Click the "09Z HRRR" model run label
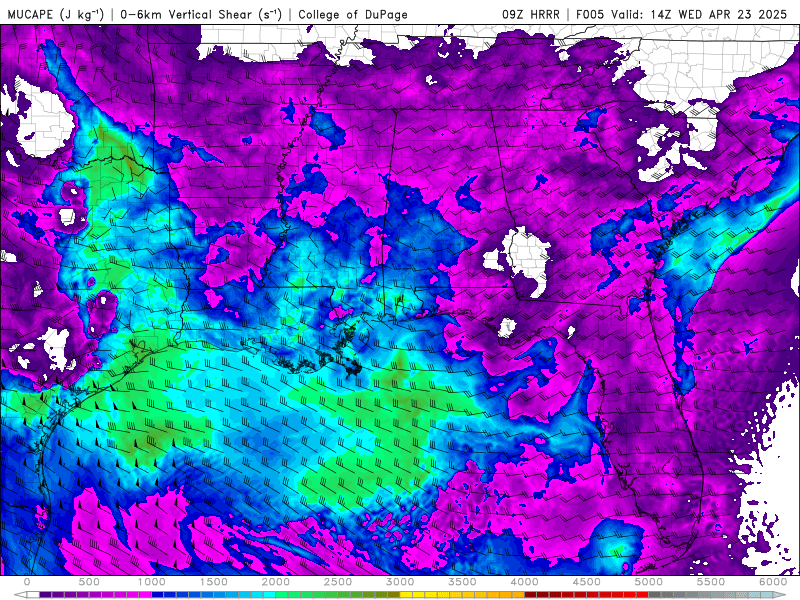This screenshot has height=600, width=800. click(531, 14)
